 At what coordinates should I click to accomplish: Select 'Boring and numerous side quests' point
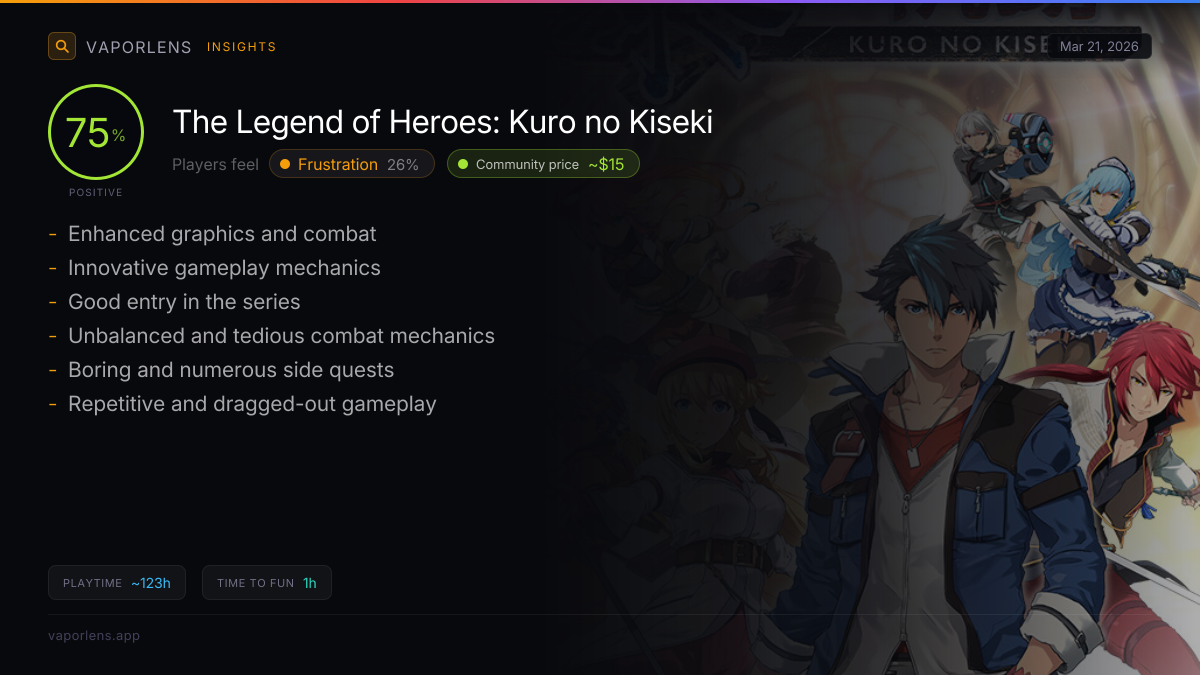coord(231,370)
